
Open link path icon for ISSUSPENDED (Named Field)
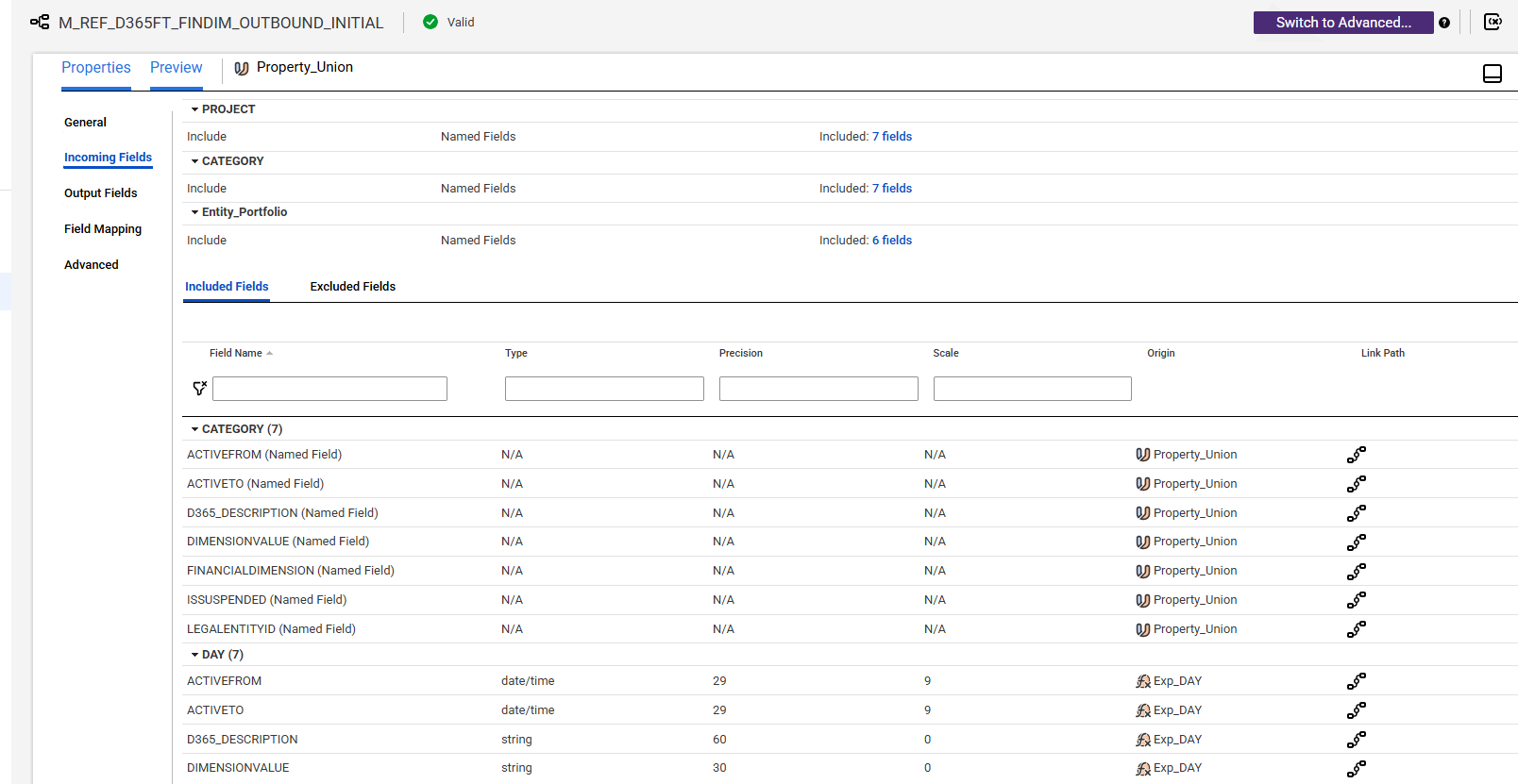tap(1357, 600)
